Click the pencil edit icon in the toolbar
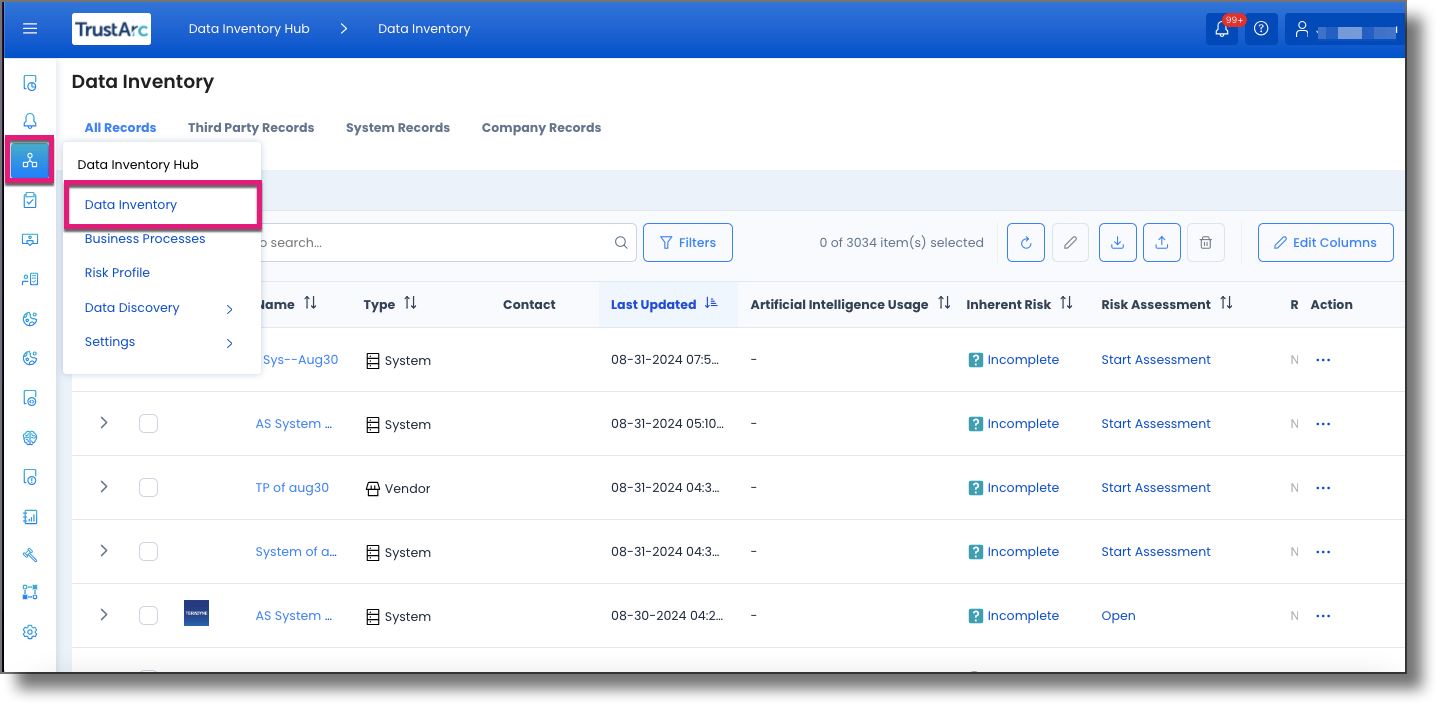This screenshot has height=705, width=1438. pos(1070,242)
